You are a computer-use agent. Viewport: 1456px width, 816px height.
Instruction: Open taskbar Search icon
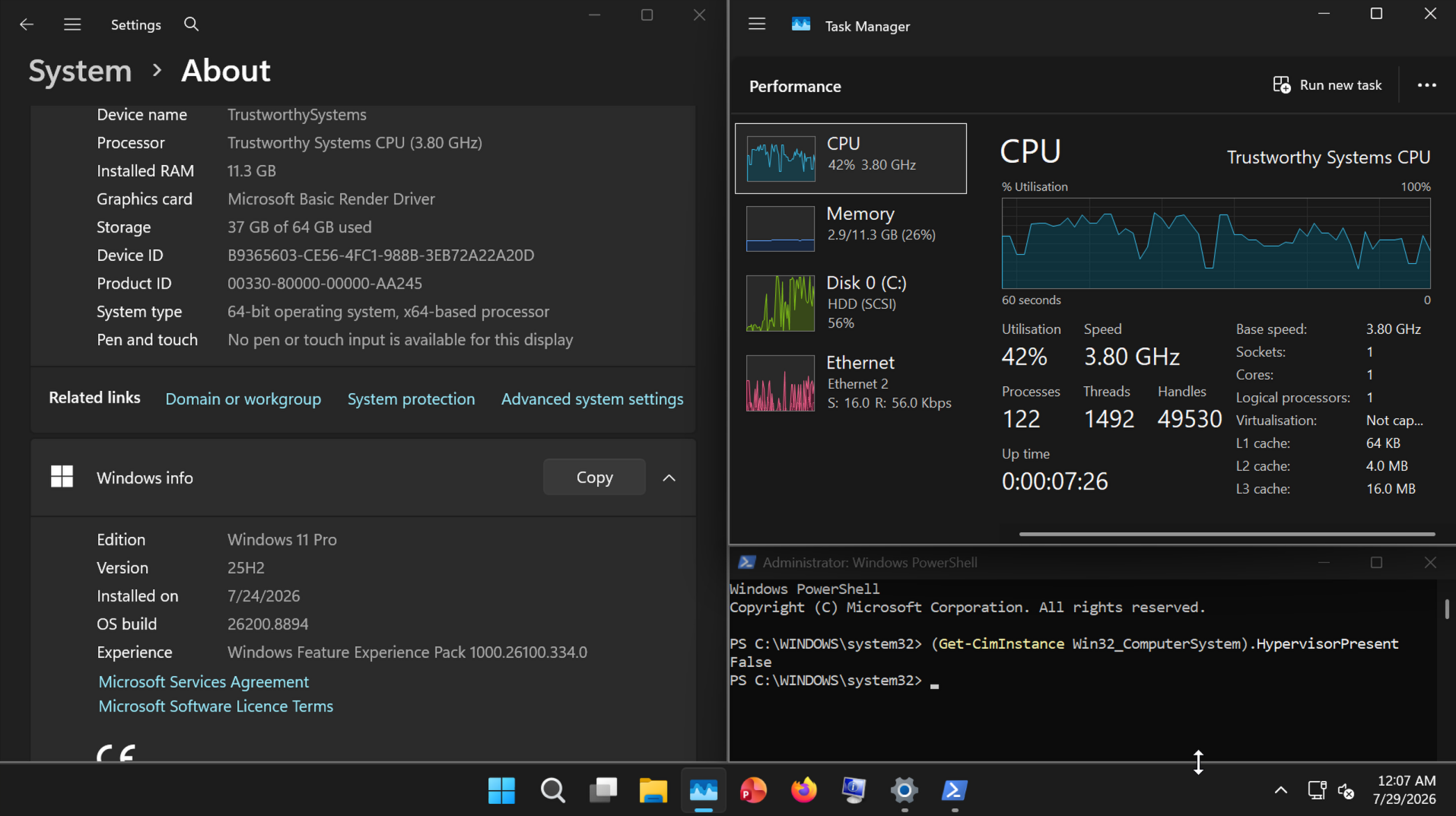(553, 790)
